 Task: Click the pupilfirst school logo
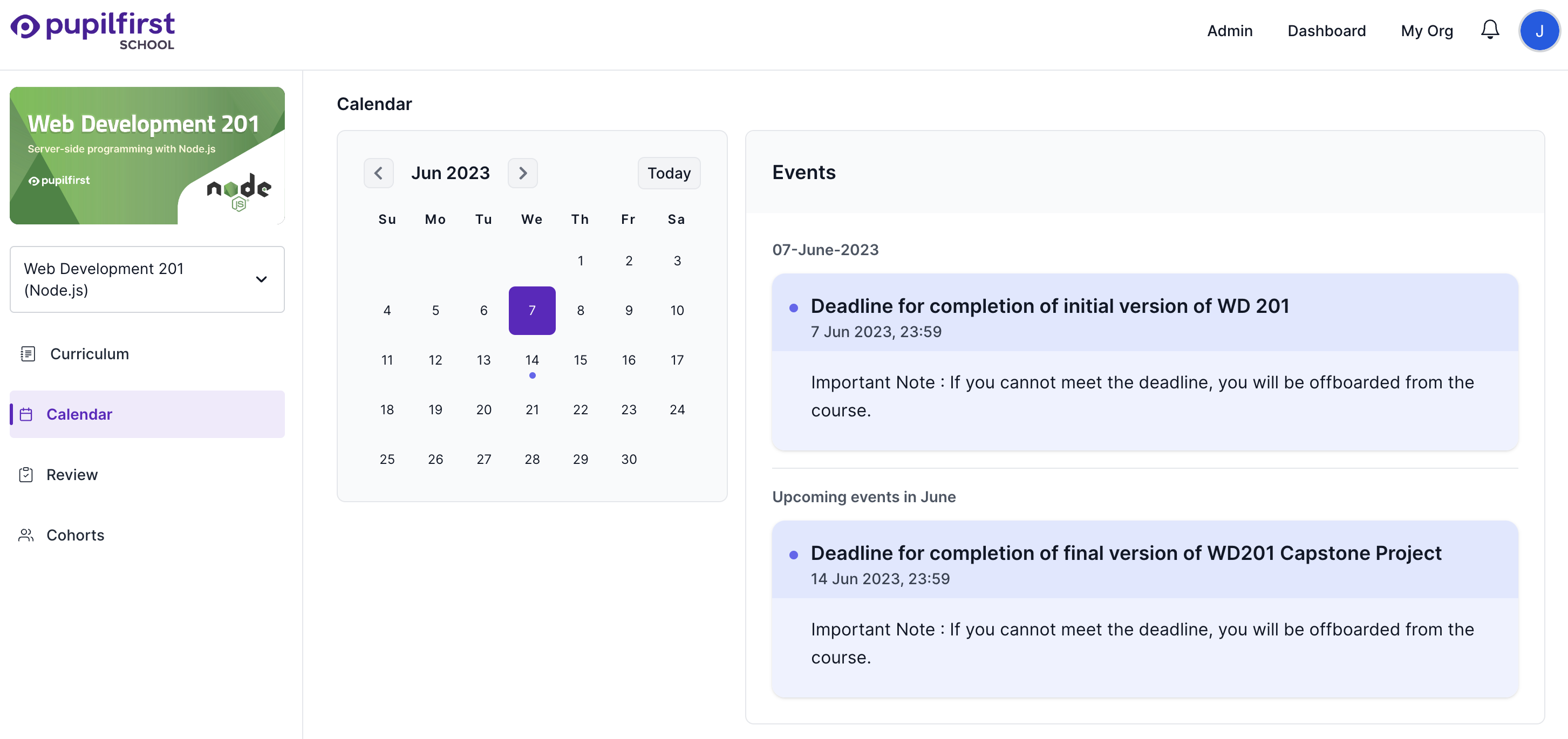[92, 30]
